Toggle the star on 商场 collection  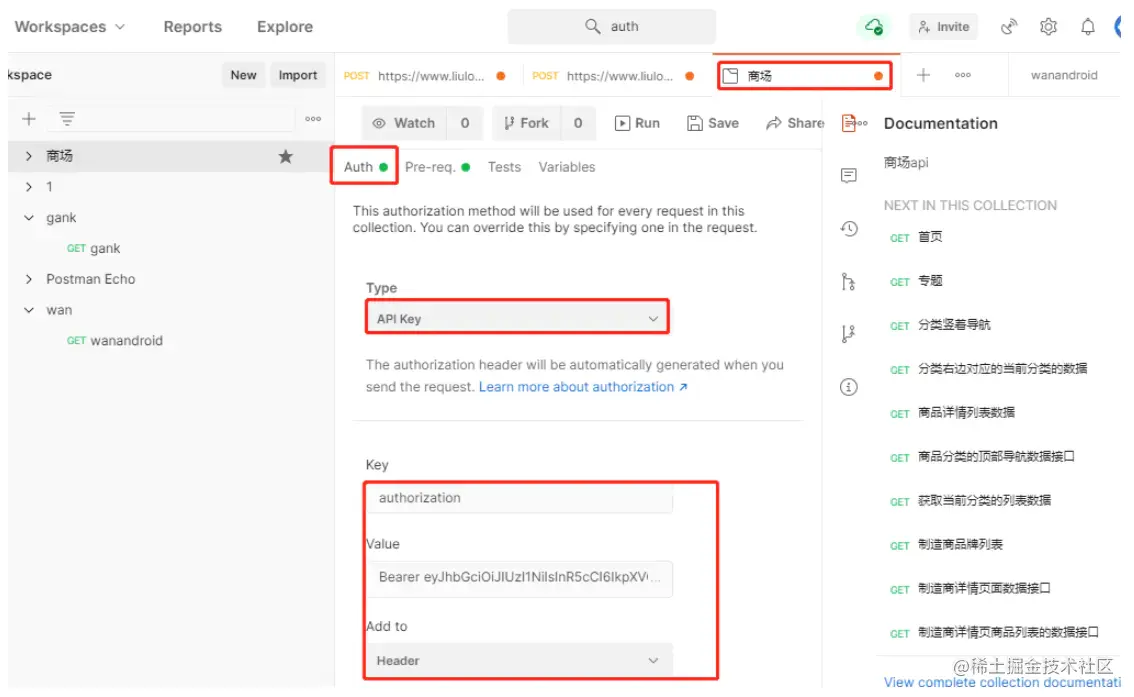286,156
